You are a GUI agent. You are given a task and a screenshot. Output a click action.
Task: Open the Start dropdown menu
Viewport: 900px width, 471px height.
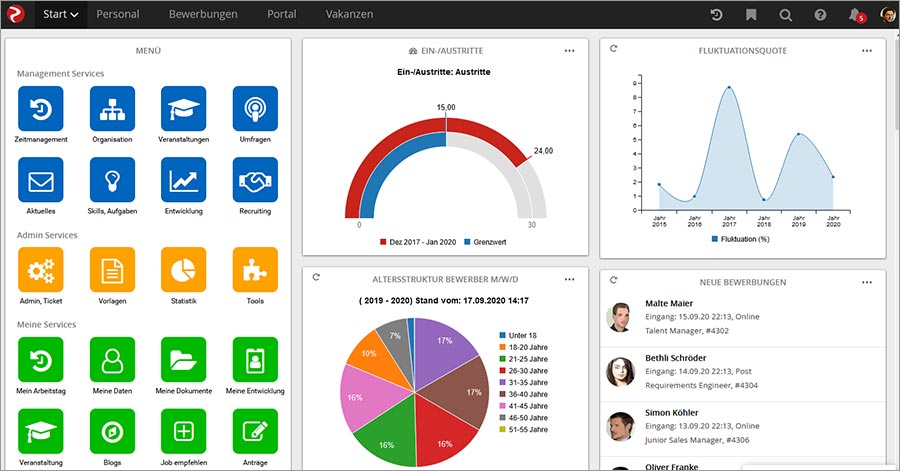(x=60, y=14)
